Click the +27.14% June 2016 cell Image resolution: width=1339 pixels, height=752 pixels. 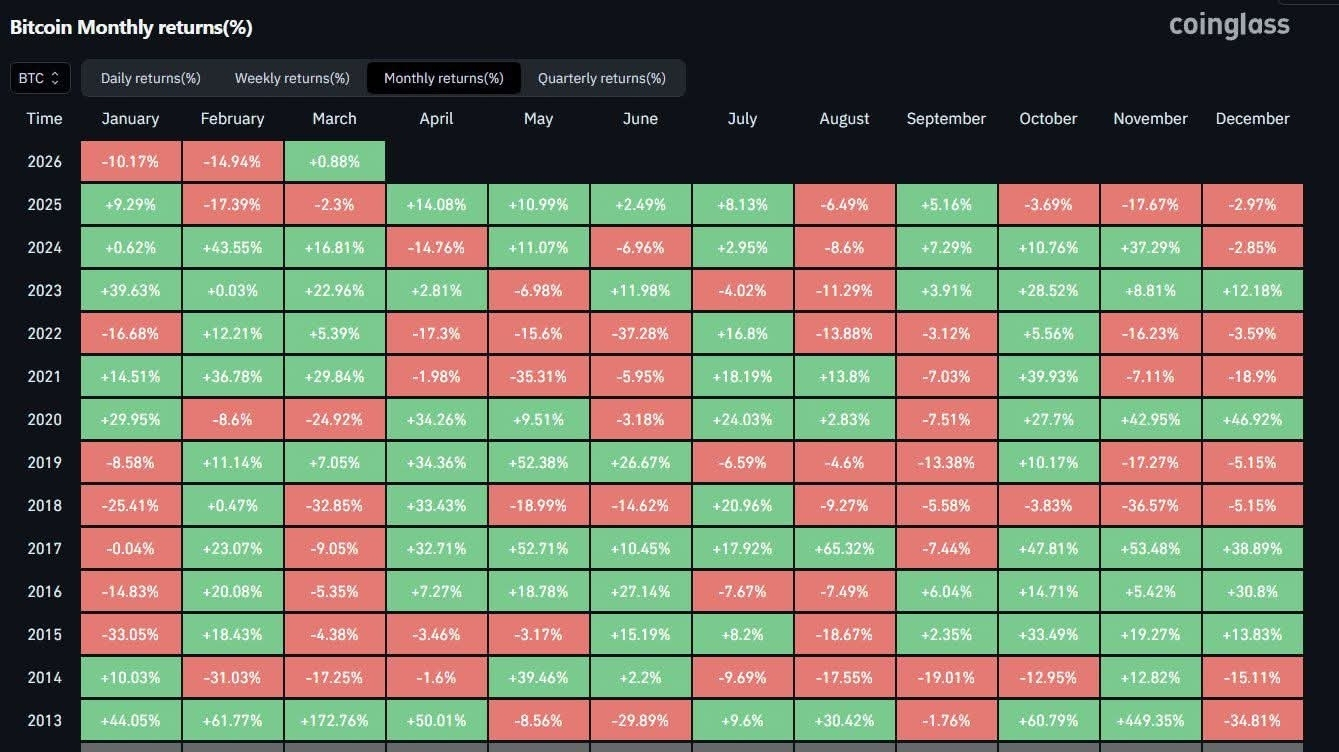click(640, 591)
